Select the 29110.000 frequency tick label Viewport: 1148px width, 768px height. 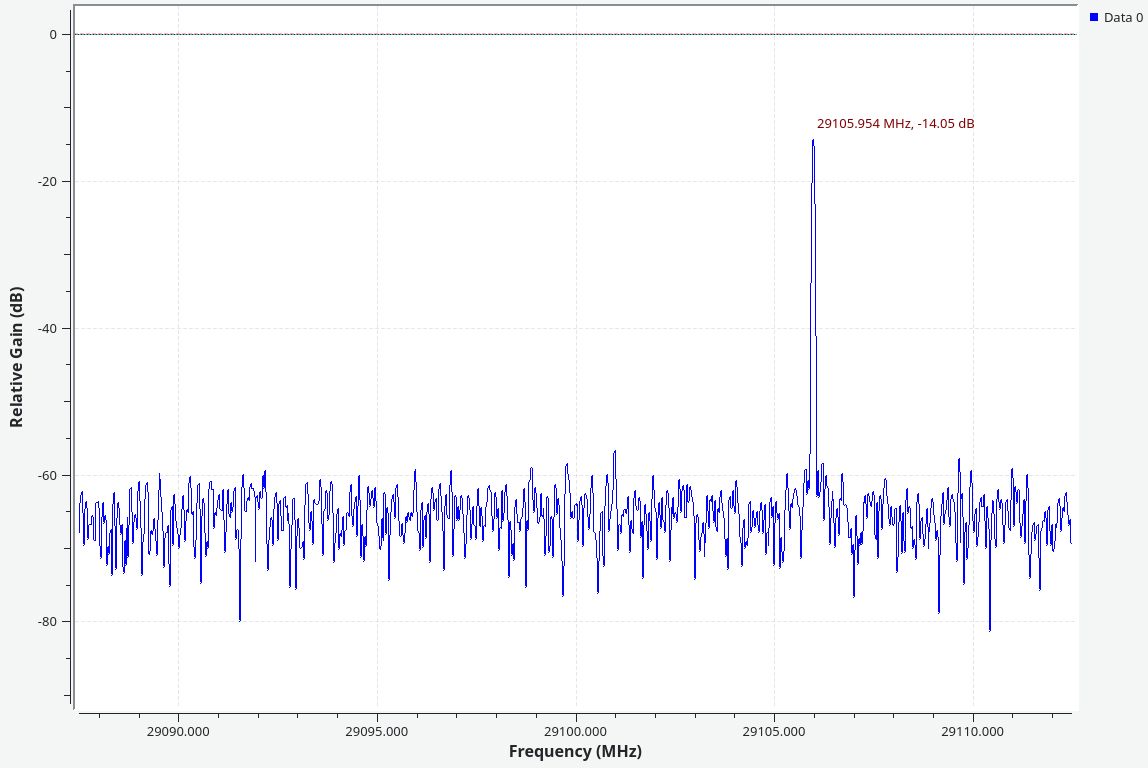coord(974,731)
